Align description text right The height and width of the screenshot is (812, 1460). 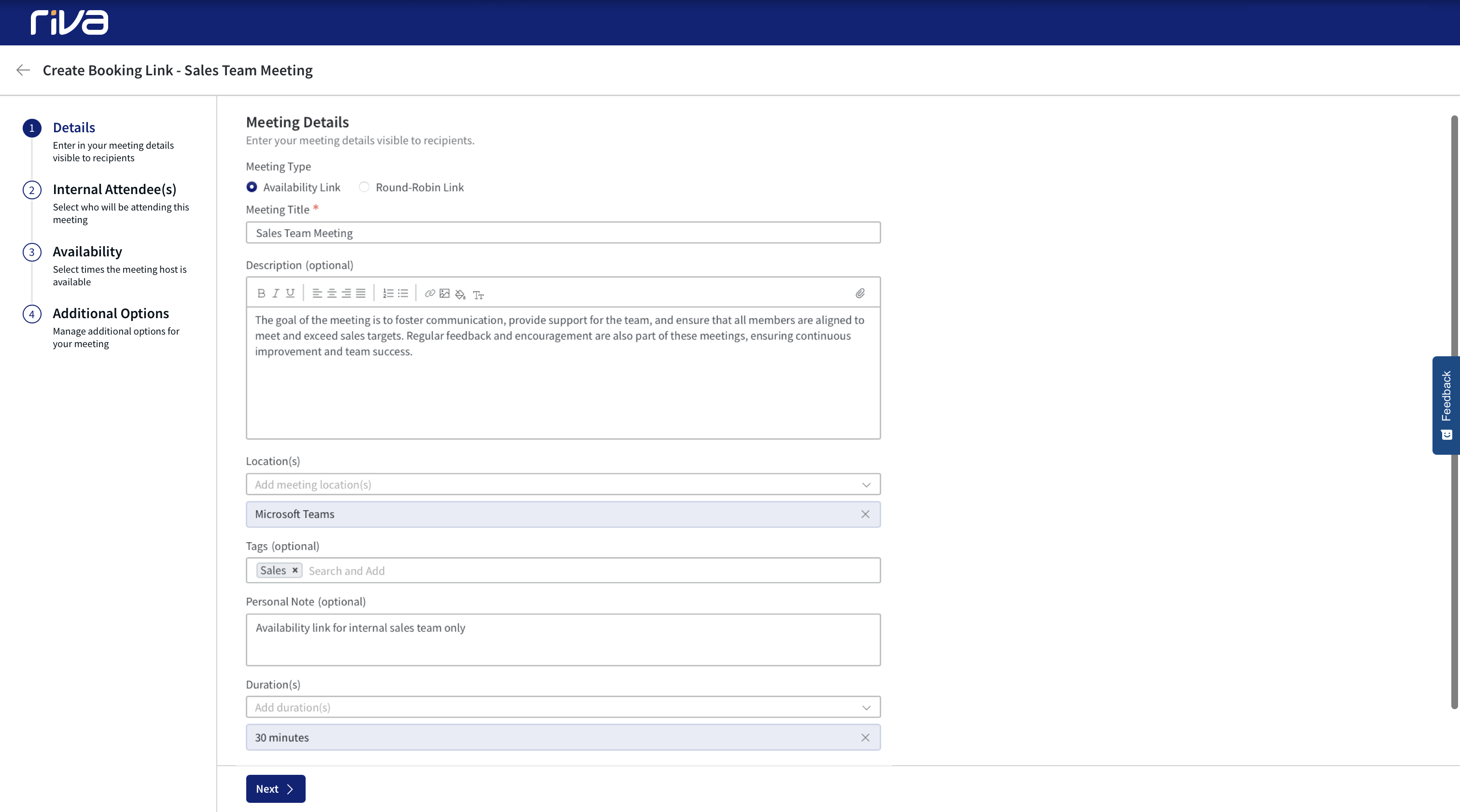(346, 293)
